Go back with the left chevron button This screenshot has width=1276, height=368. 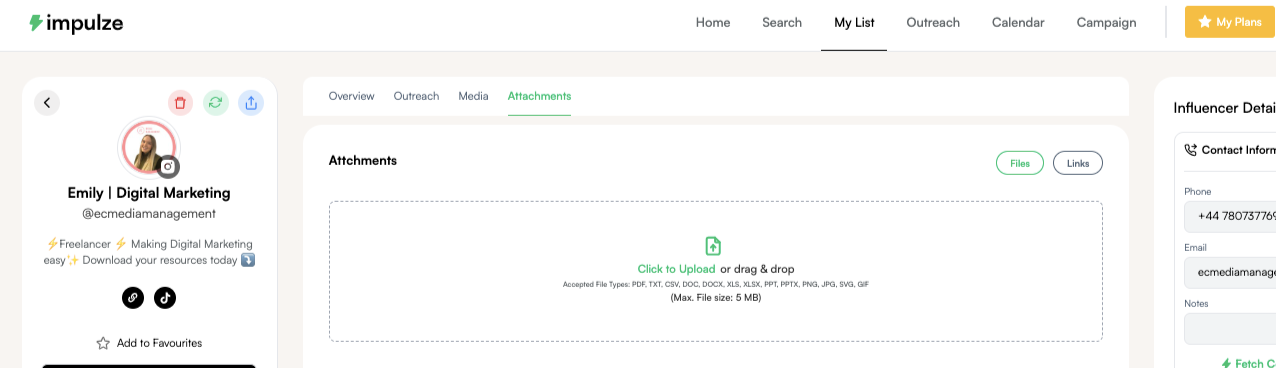coord(47,102)
